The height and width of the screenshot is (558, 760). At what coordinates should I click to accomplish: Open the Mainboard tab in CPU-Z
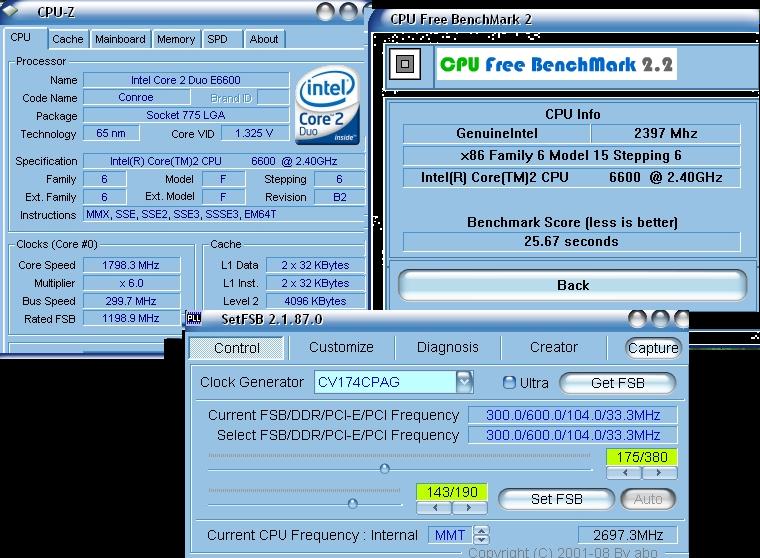click(120, 39)
